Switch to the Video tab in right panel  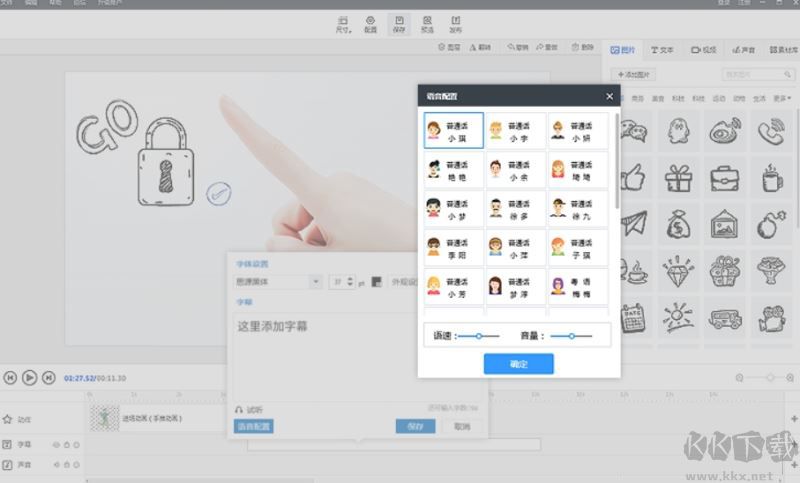point(704,50)
